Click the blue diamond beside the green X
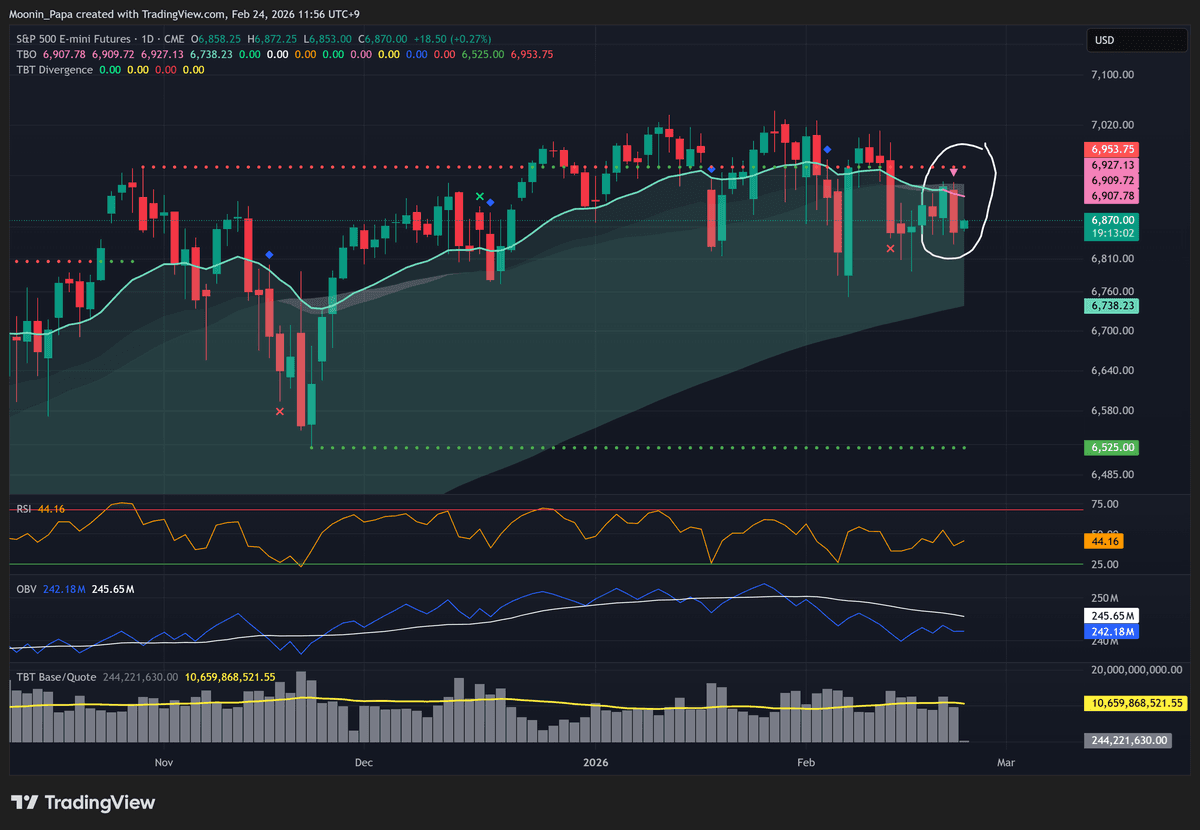The height and width of the screenshot is (830, 1200). click(x=491, y=203)
